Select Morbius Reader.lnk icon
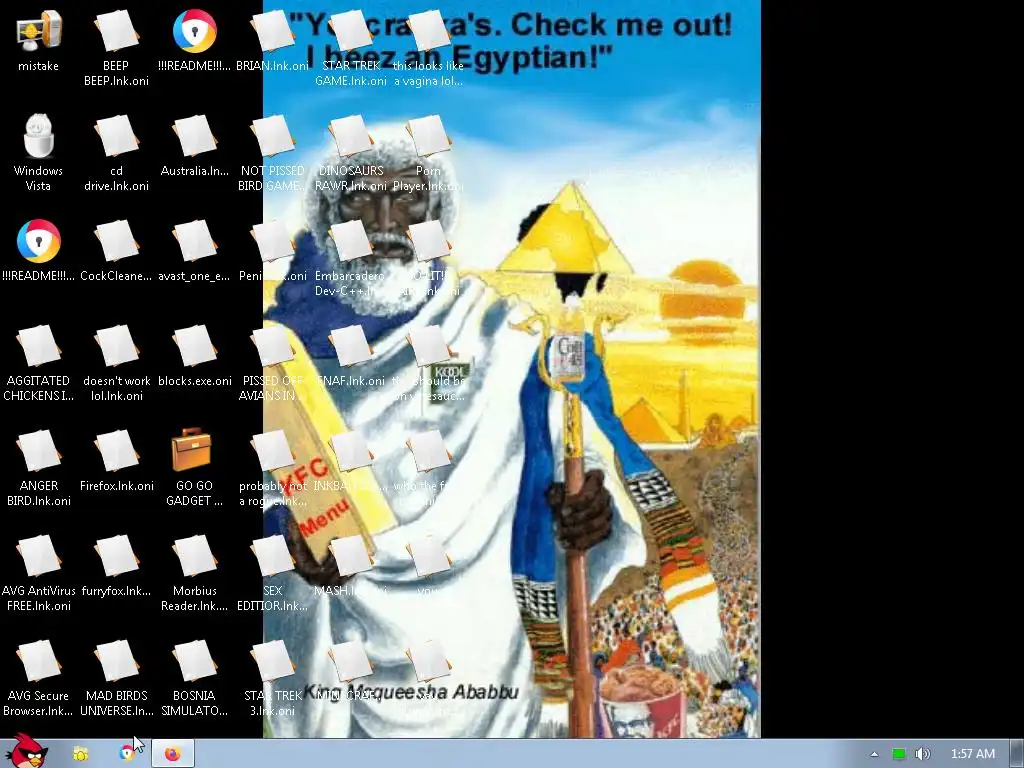Viewport: 1024px width, 768px height. (195, 556)
